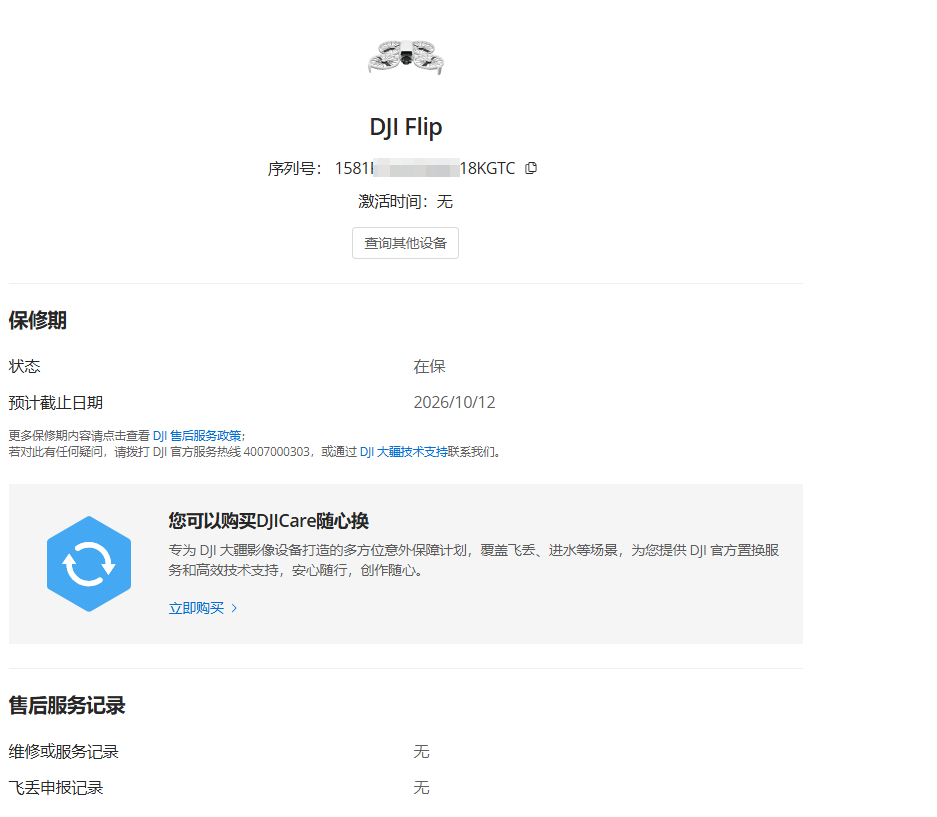Screen dimensions: 937x817
Task: Click the DJI Flip drone product image
Action: click(406, 57)
